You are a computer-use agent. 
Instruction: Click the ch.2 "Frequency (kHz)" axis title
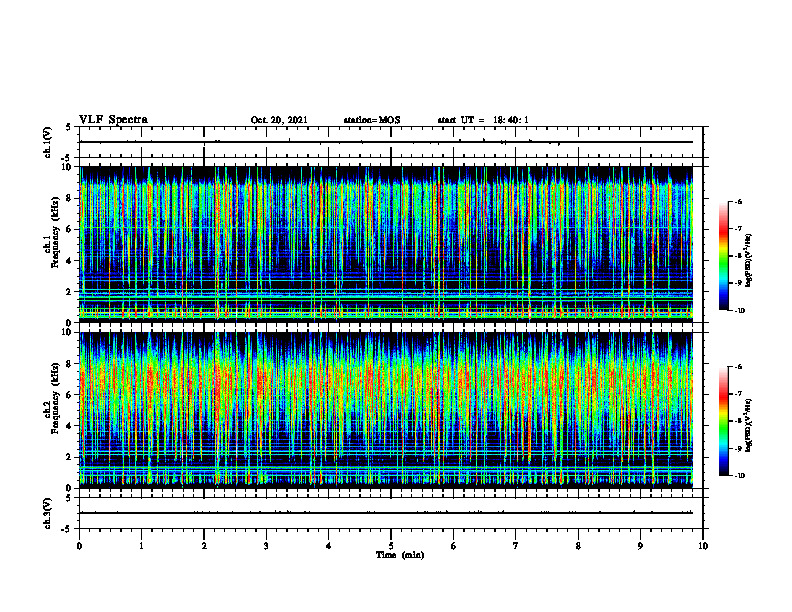55,399
